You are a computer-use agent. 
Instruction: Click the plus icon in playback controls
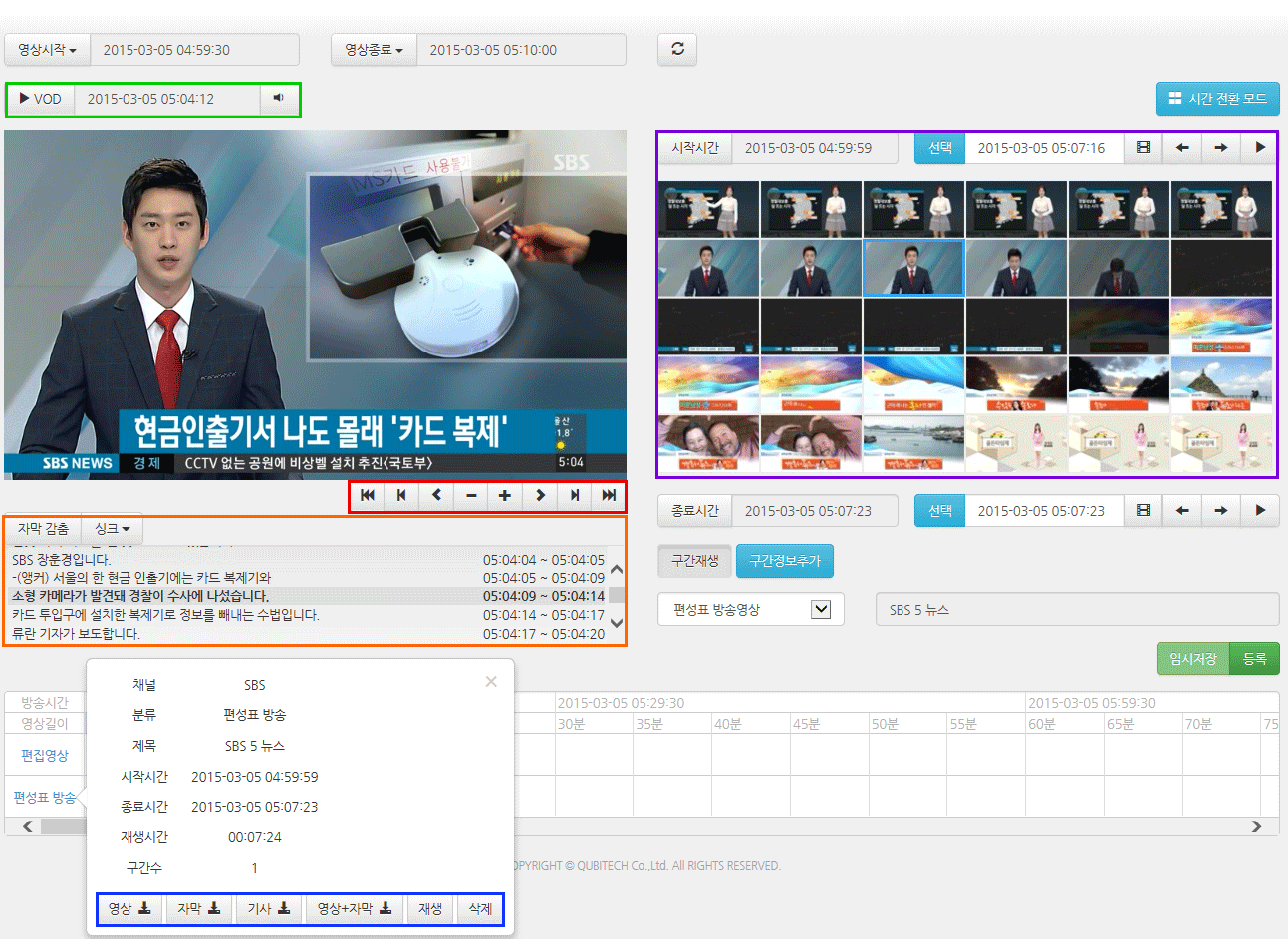pos(505,495)
